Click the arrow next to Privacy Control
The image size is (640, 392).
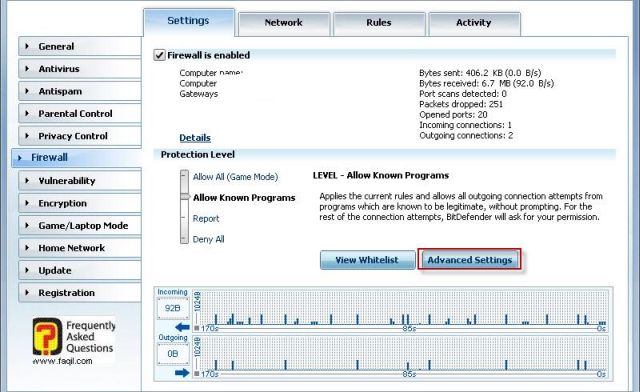[27, 136]
